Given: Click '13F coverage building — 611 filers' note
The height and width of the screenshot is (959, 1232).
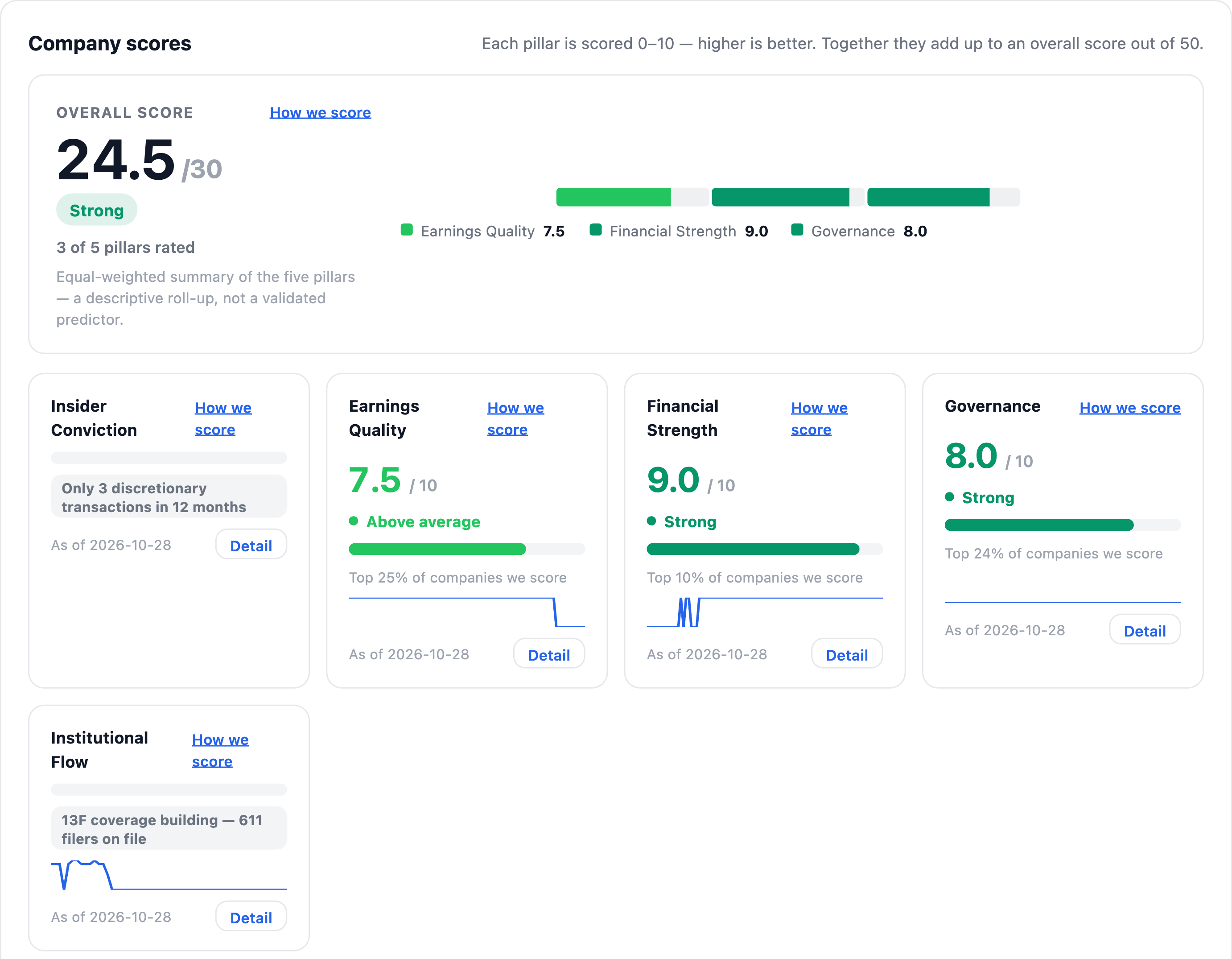Looking at the screenshot, I should click(169, 829).
